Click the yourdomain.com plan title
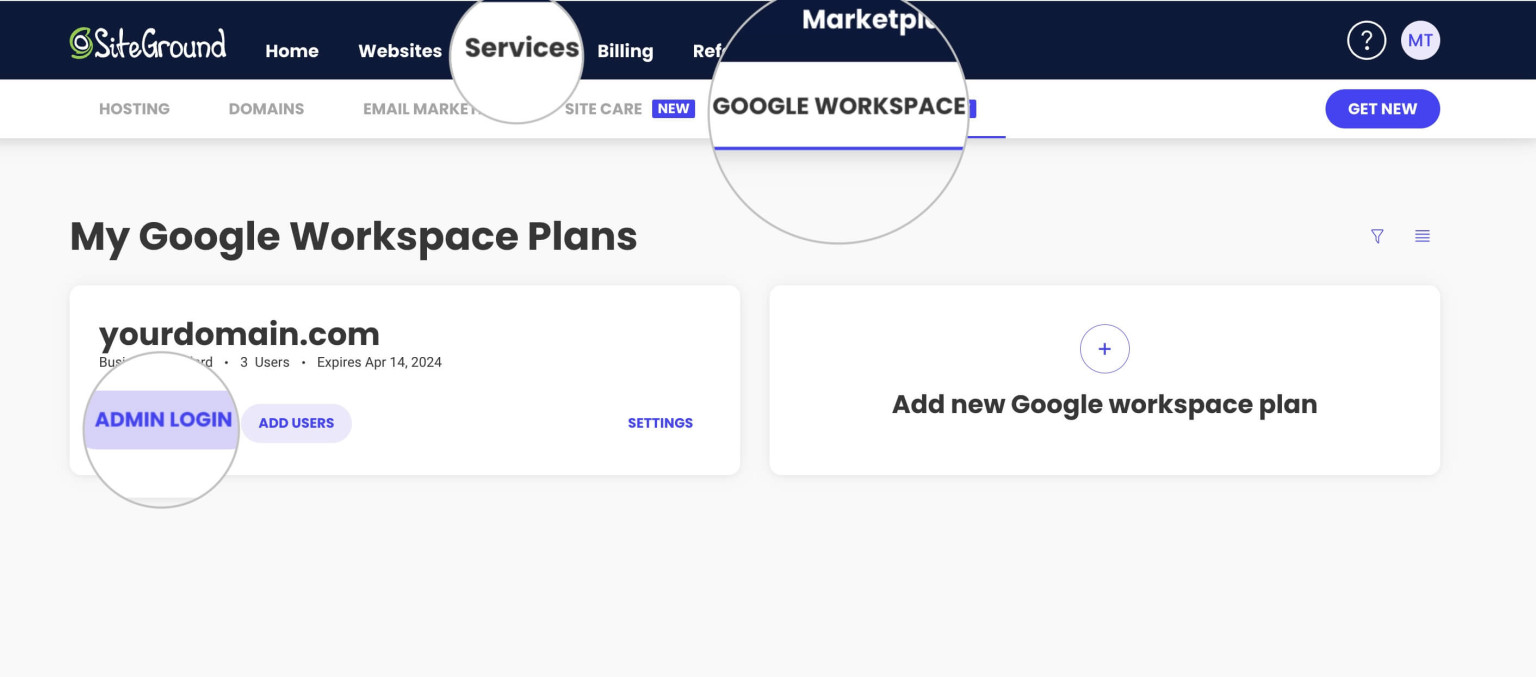1536x677 pixels. [239, 333]
